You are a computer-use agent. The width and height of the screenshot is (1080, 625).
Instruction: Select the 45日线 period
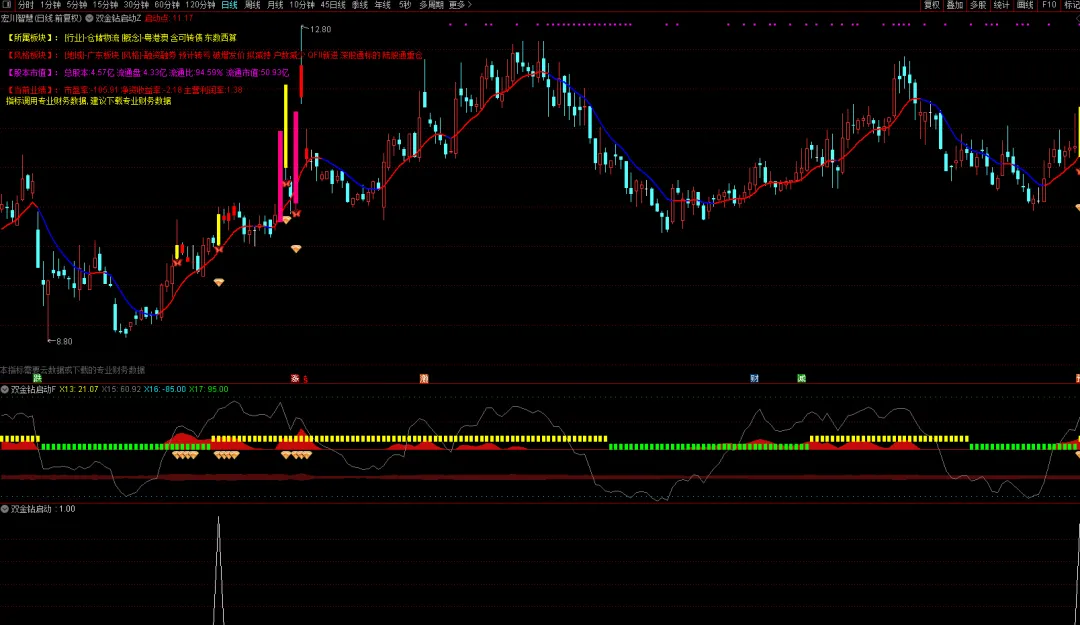(333, 5)
